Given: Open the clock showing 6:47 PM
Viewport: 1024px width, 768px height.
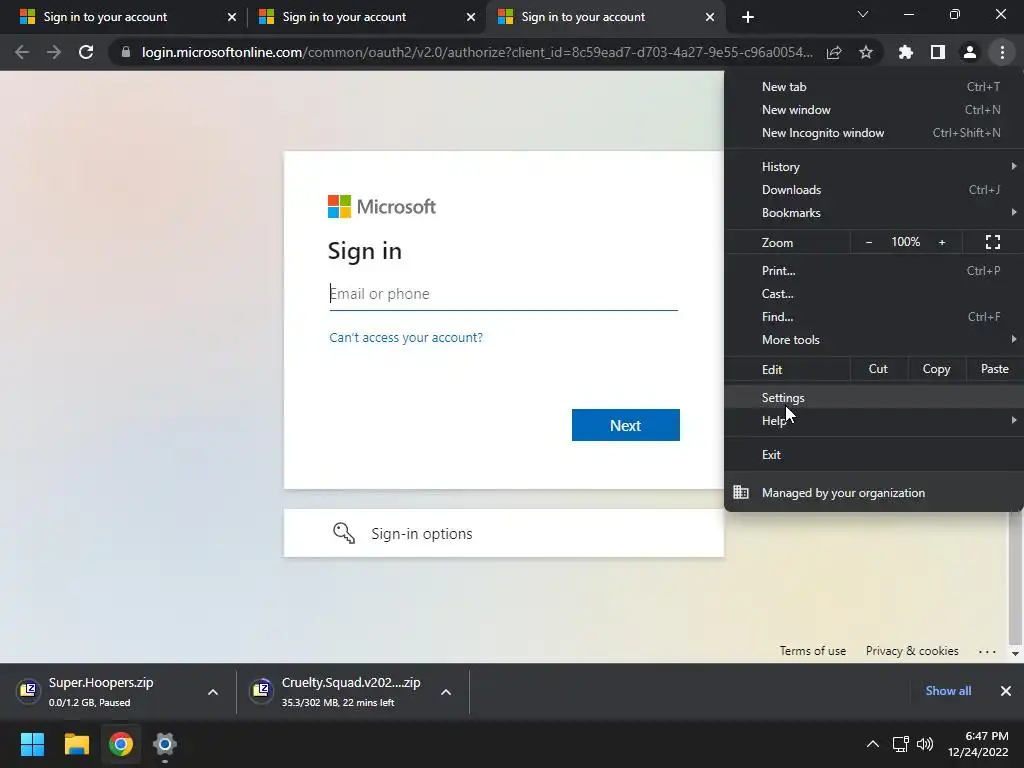Looking at the screenshot, I should coord(978,744).
